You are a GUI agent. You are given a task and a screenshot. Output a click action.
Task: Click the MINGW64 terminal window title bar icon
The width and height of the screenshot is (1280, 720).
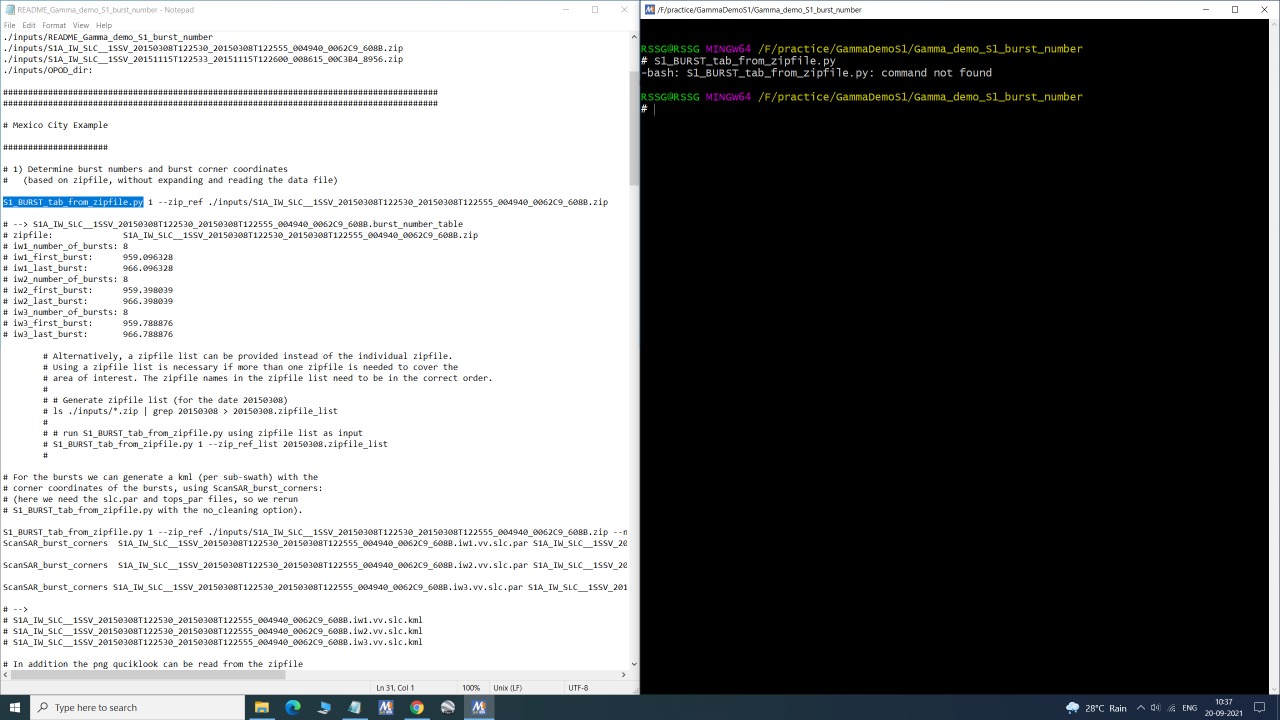pos(650,10)
